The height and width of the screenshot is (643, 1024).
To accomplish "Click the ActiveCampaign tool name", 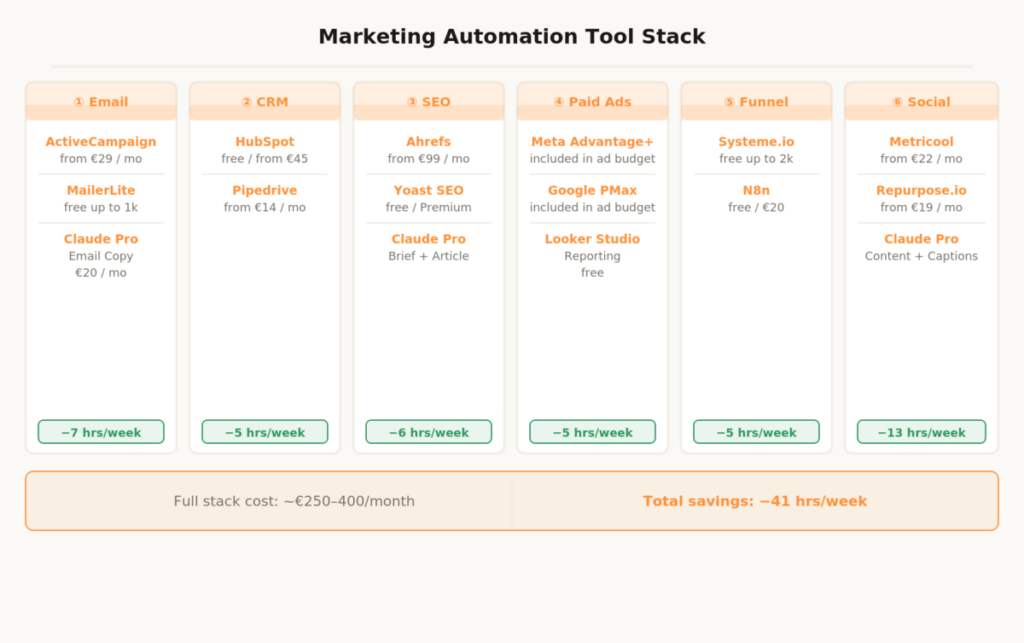I will 101,142.
